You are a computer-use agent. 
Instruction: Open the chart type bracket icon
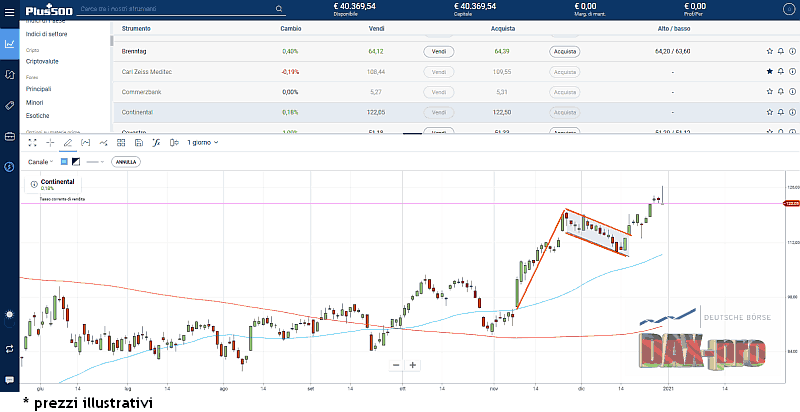pos(86,143)
